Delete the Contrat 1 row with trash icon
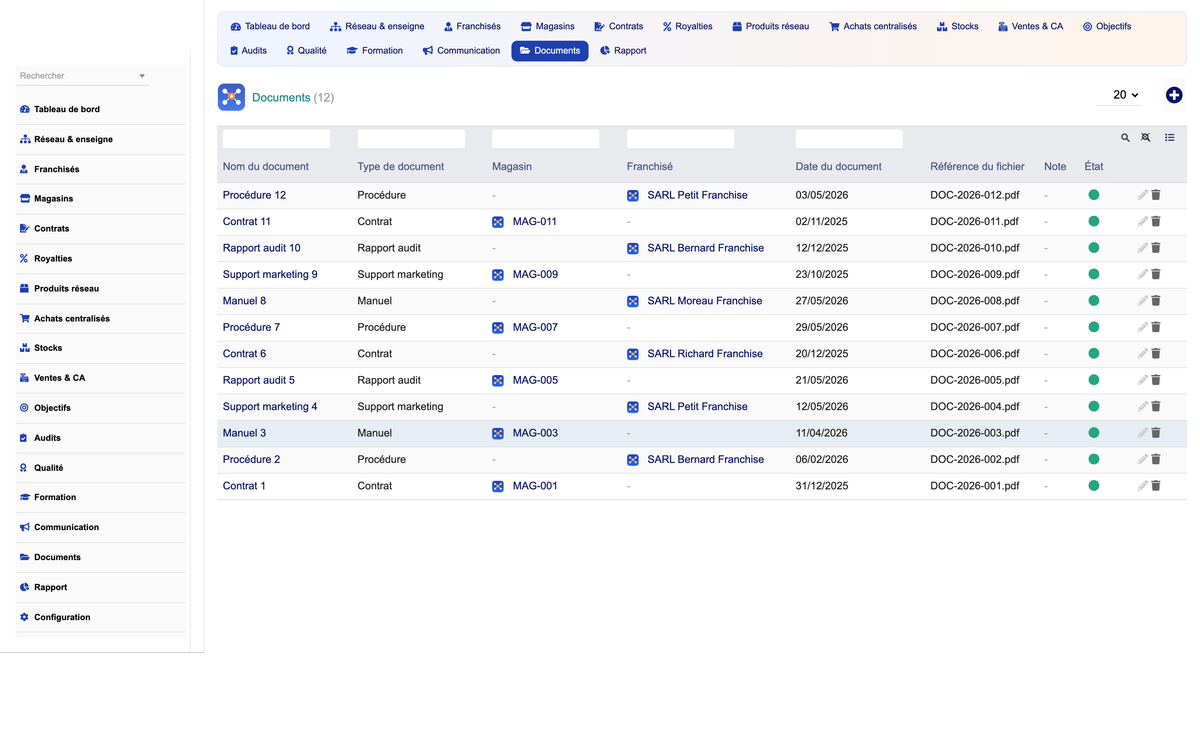Screen dimensions: 1200x743 (x=1156, y=486)
